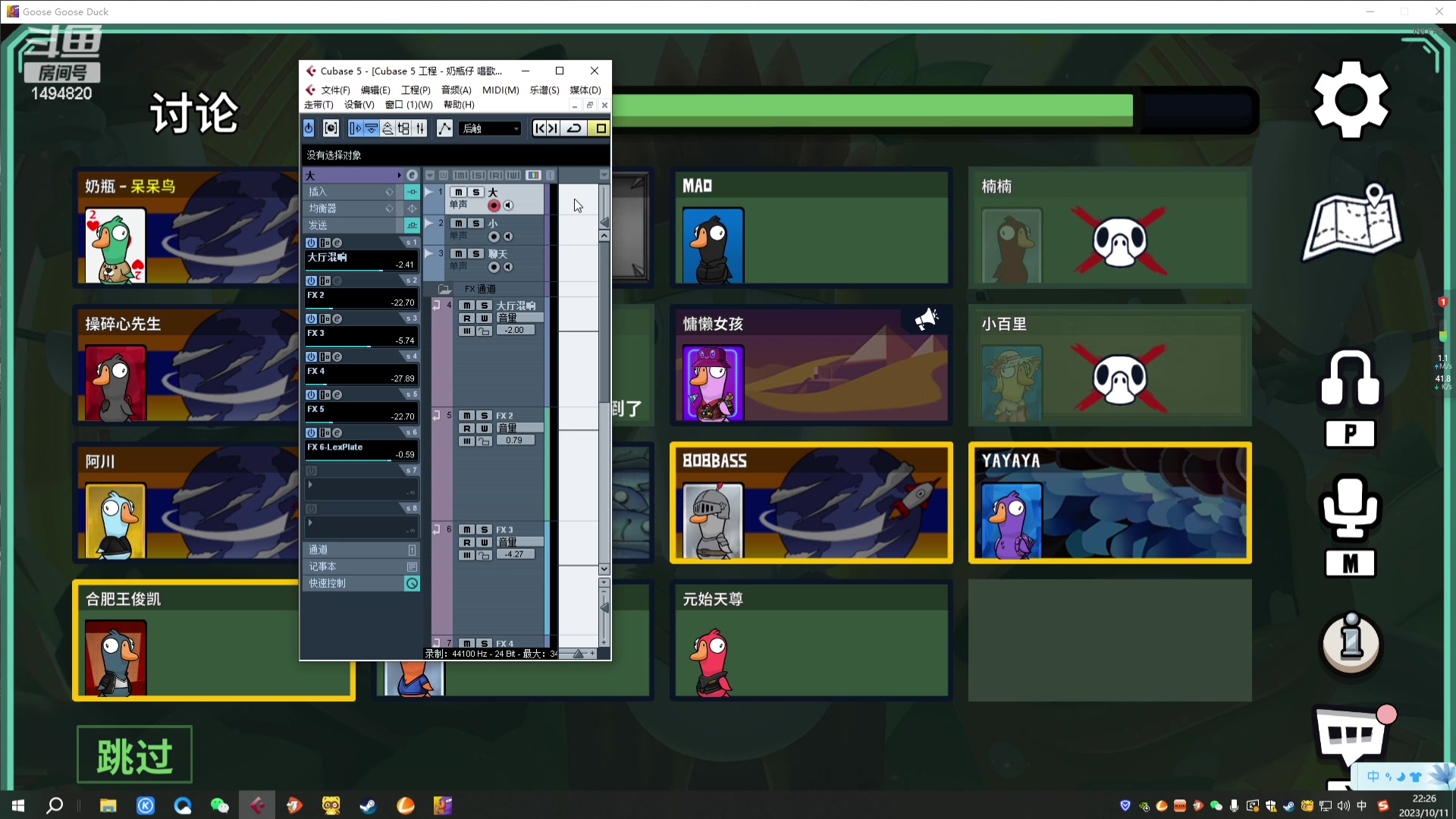Click the track color palette icon
The image size is (1456, 819).
[x=533, y=175]
